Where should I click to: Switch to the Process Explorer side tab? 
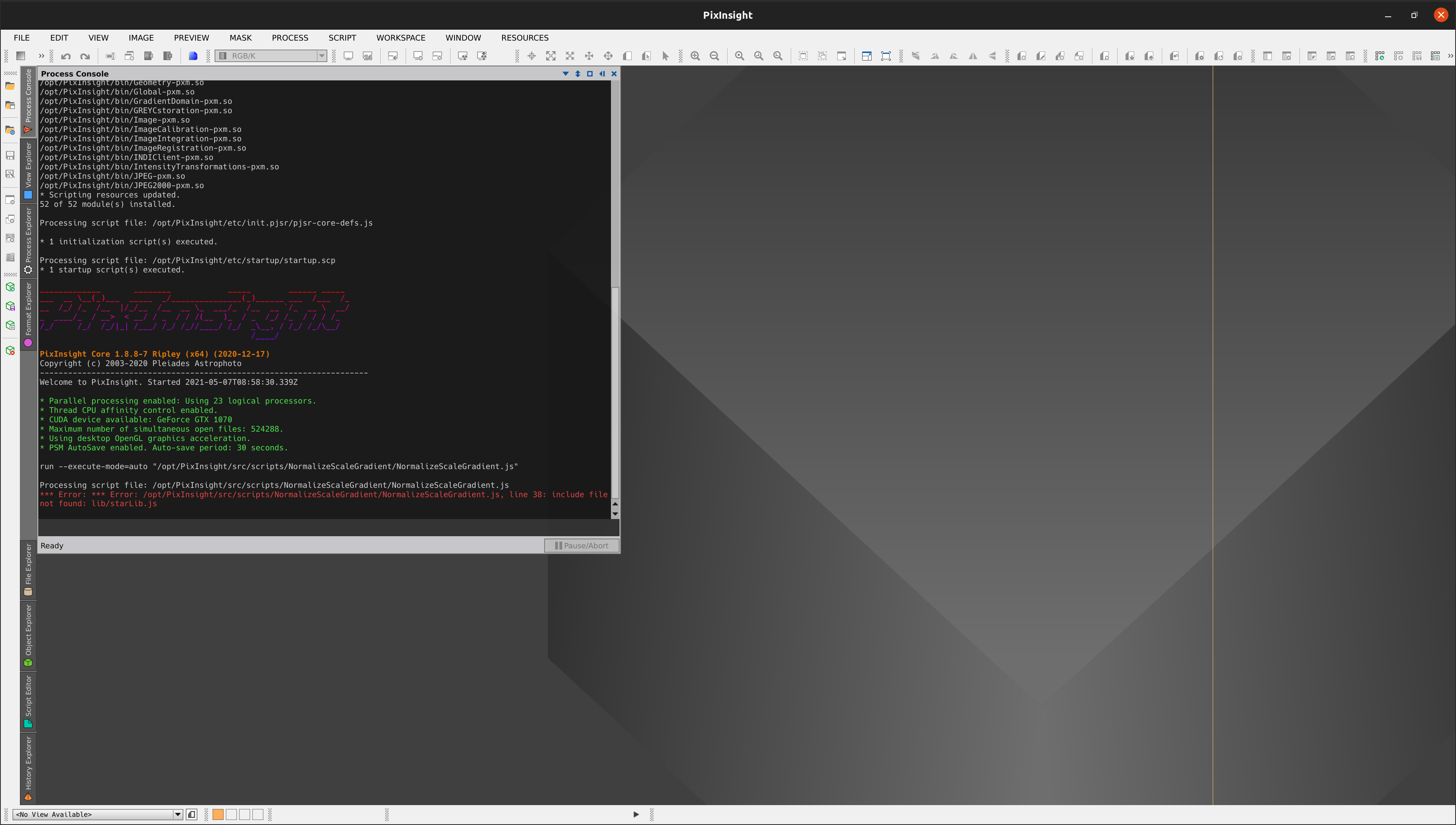(x=28, y=242)
